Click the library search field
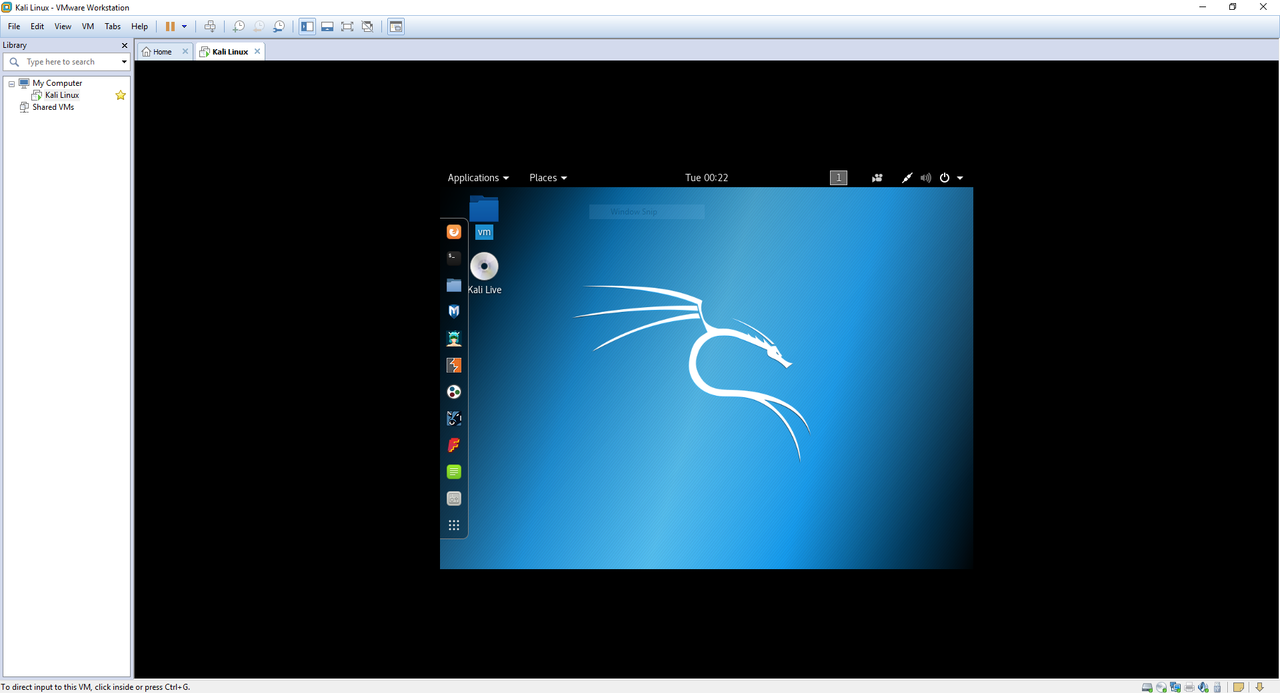1280x693 pixels. click(67, 62)
